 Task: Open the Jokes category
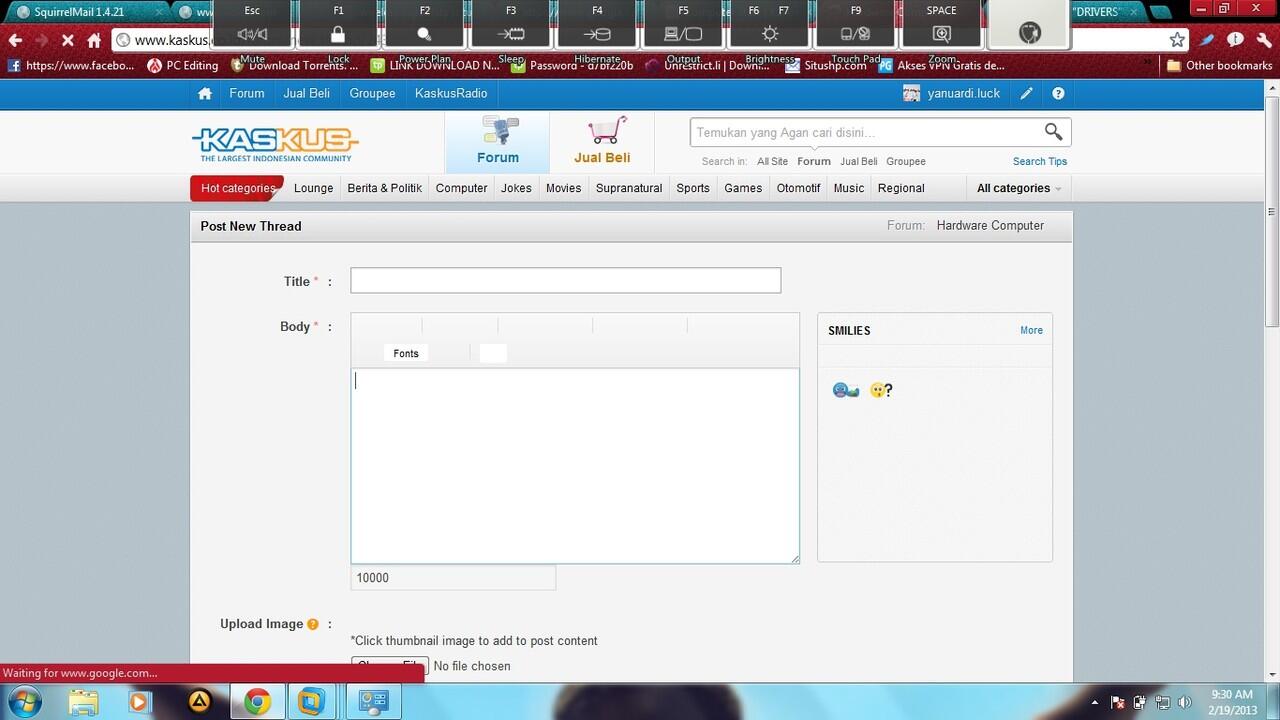click(x=517, y=188)
